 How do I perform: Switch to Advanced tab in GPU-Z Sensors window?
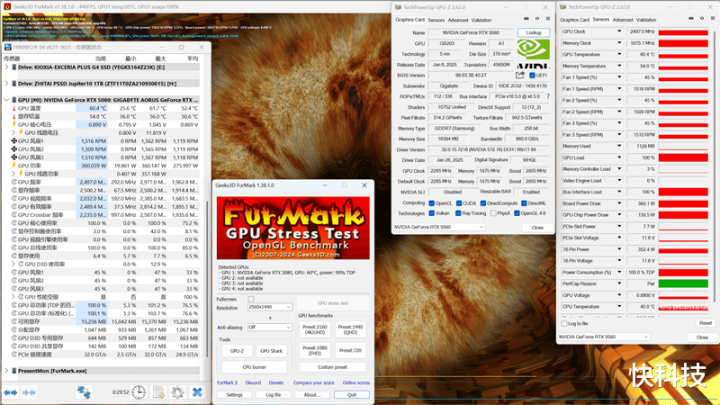(623, 20)
